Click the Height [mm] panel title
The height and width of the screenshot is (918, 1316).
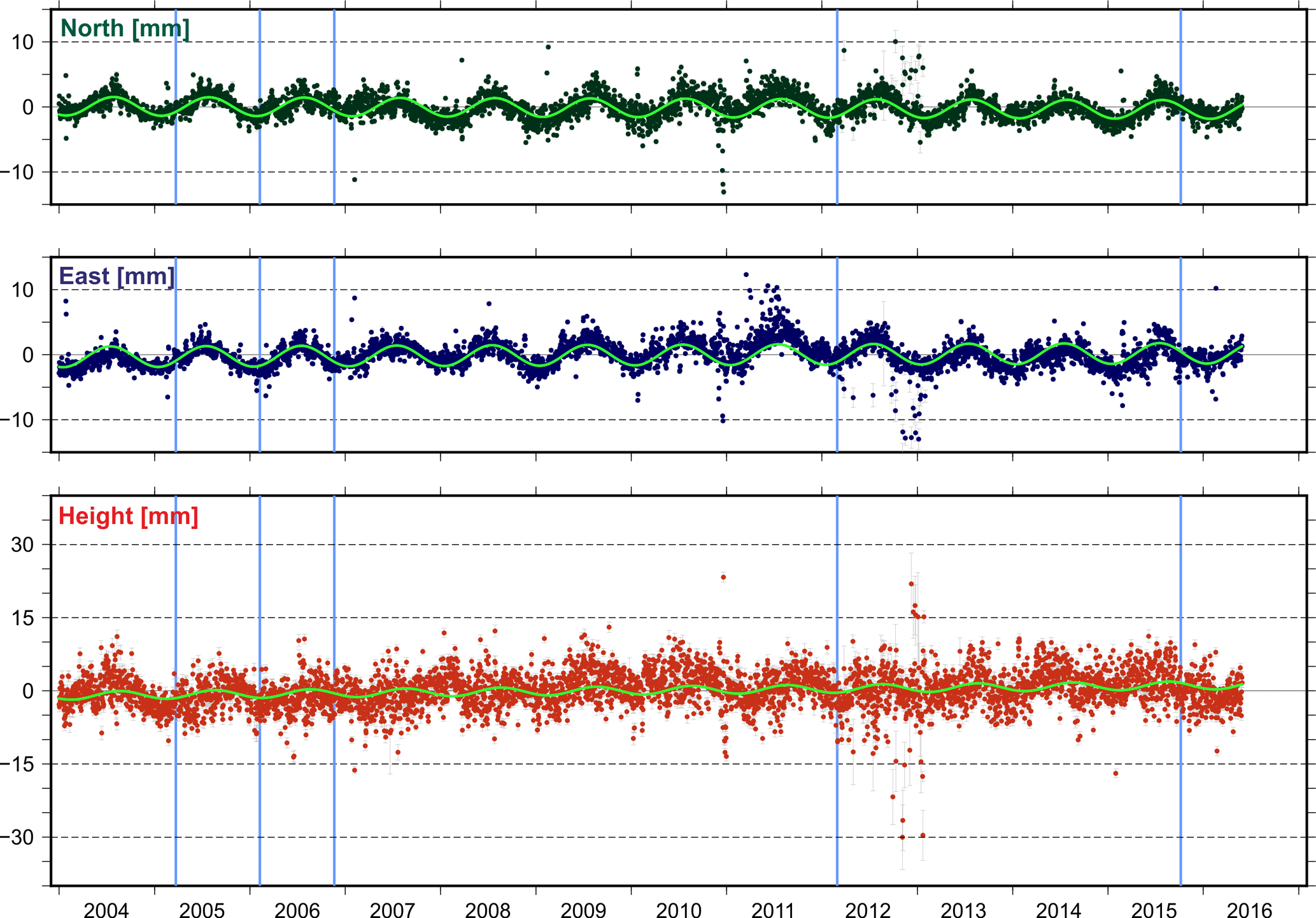click(x=128, y=516)
